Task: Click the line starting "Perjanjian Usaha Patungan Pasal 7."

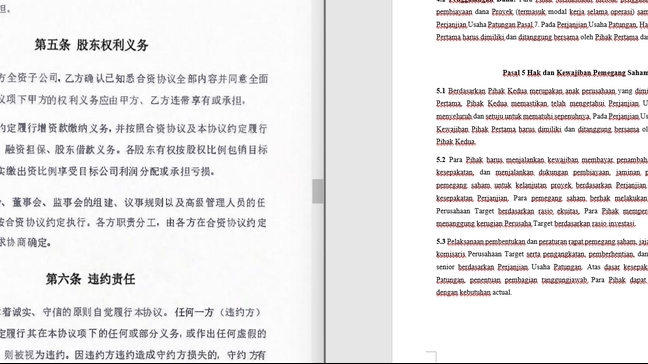Action: coord(542,25)
